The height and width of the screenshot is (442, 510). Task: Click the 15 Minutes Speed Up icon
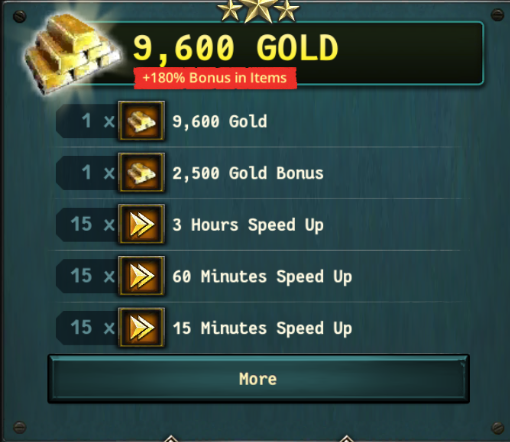click(141, 327)
